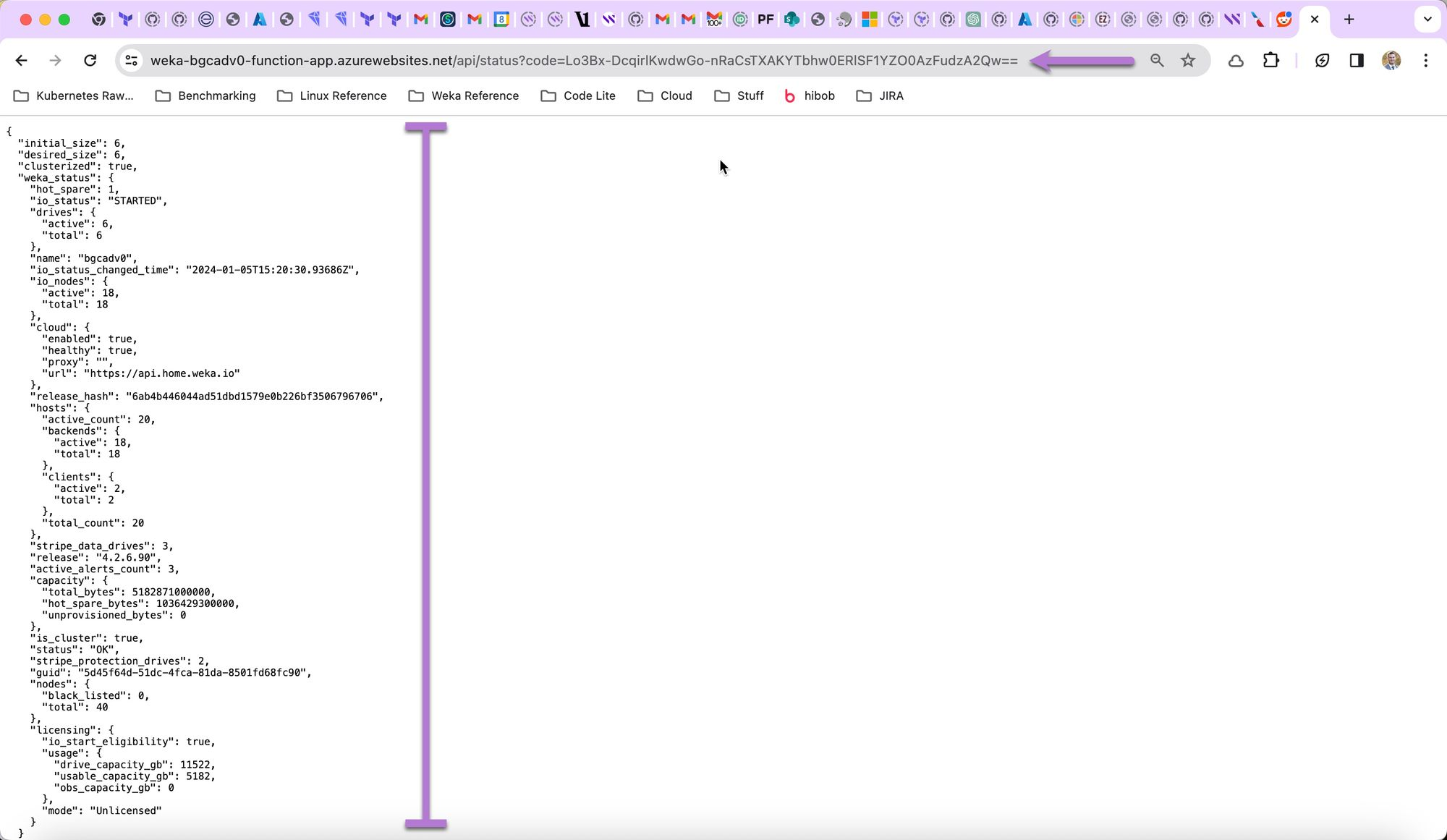The width and height of the screenshot is (1447, 840).
Task: Open the Weka Reference bookmarks folder
Action: (464, 96)
